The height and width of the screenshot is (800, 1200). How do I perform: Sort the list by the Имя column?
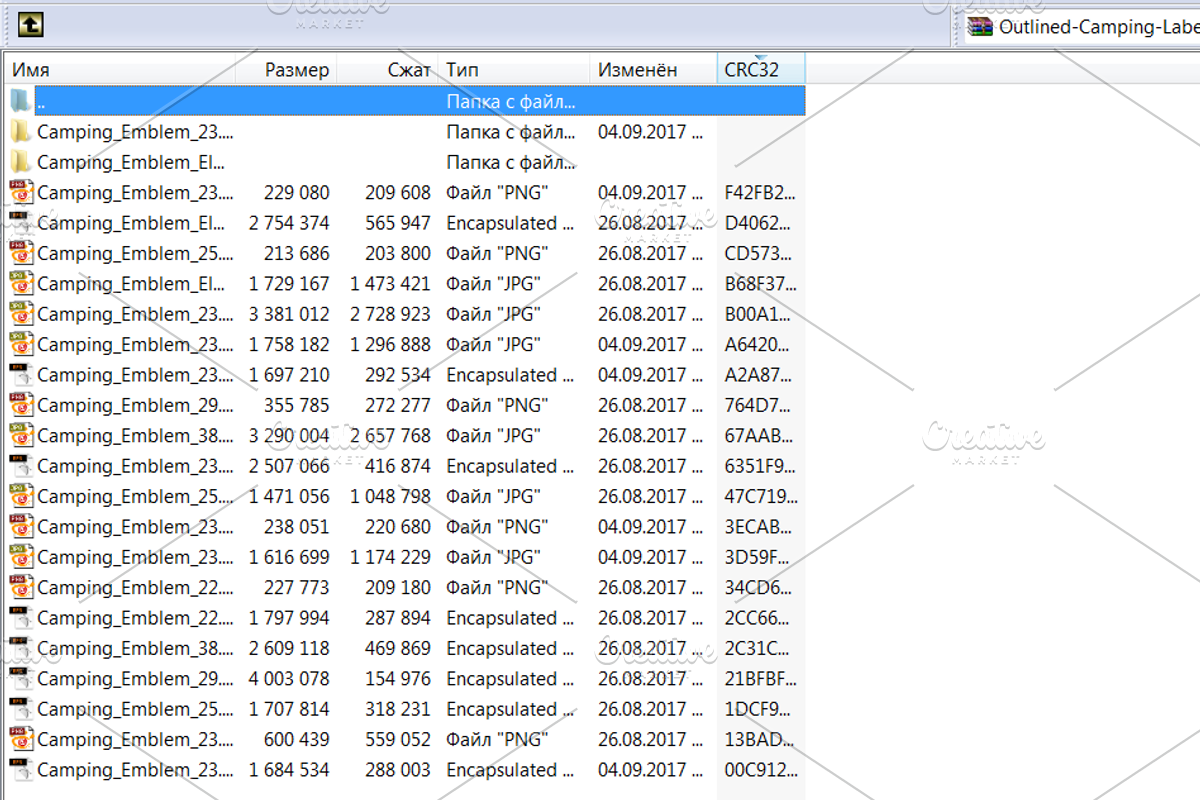coord(120,70)
